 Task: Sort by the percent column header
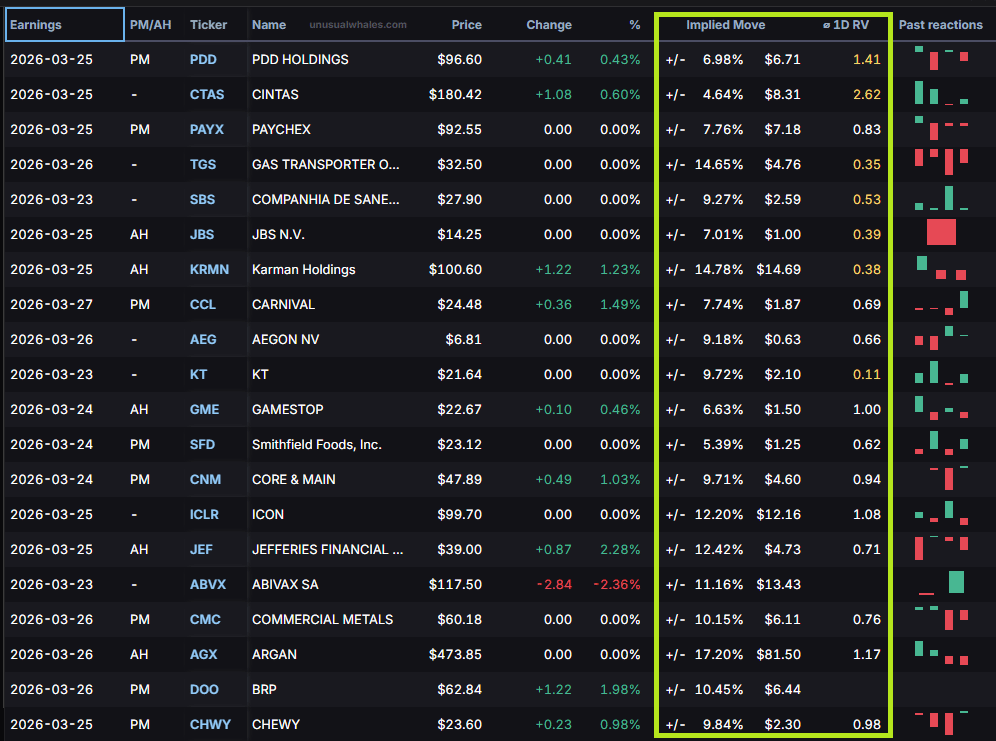pyautogui.click(x=635, y=25)
